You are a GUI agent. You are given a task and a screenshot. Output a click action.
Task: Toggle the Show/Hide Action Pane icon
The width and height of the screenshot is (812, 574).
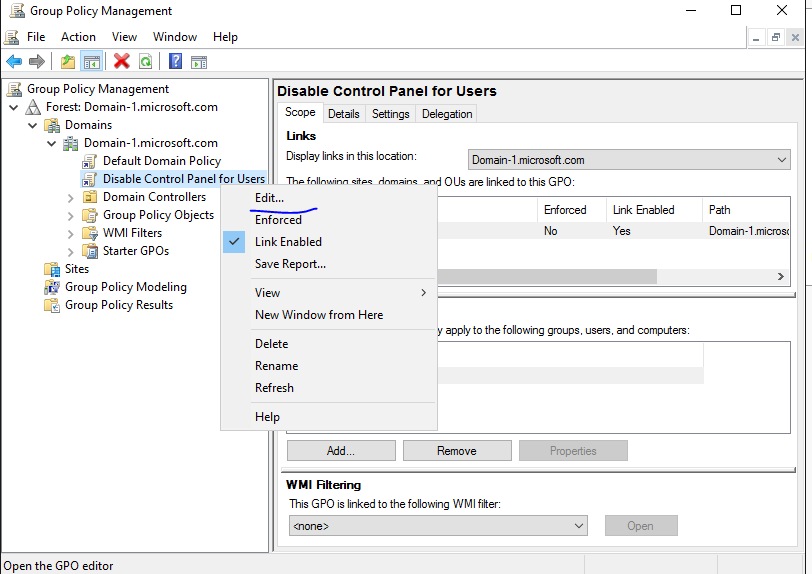tap(199, 62)
